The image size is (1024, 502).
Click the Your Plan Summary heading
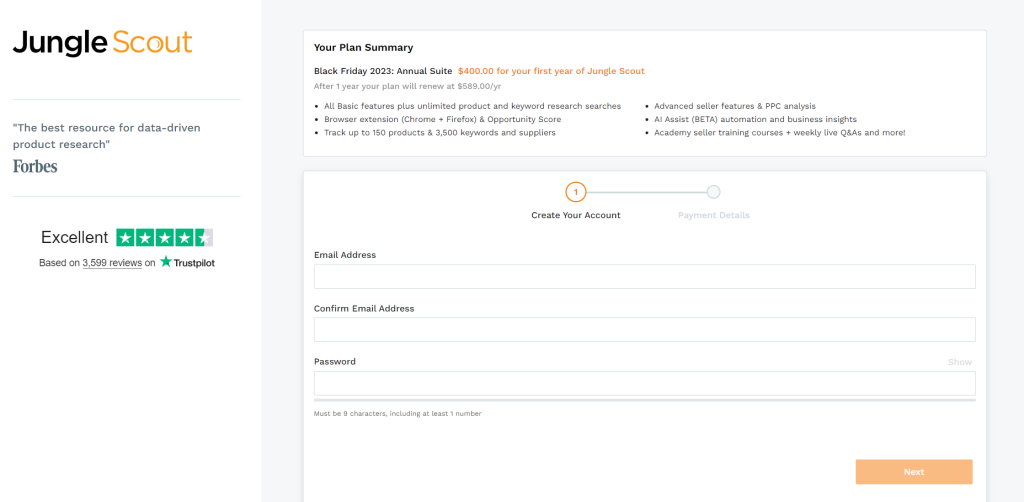click(x=363, y=48)
